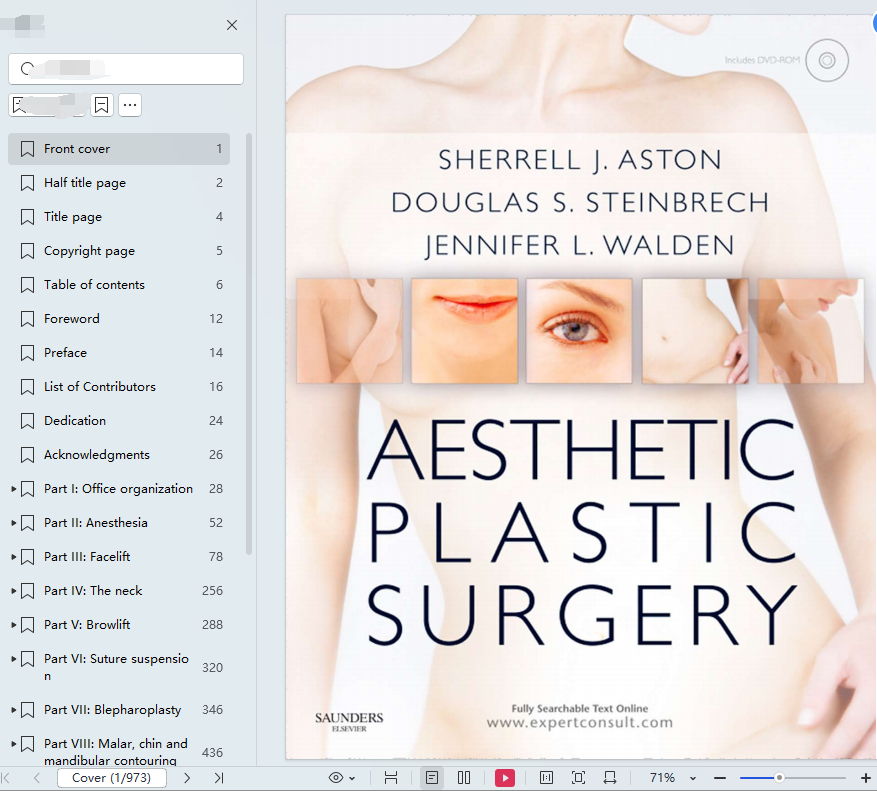Screen dimensions: 877x791
Task: Click the book cover page image
Action: coord(581,387)
